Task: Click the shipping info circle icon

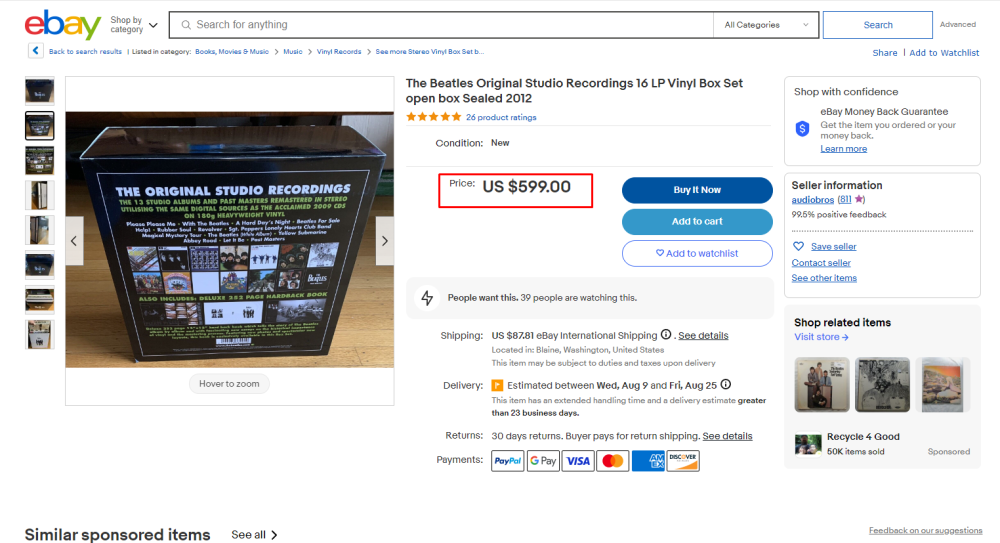Action: [x=666, y=335]
